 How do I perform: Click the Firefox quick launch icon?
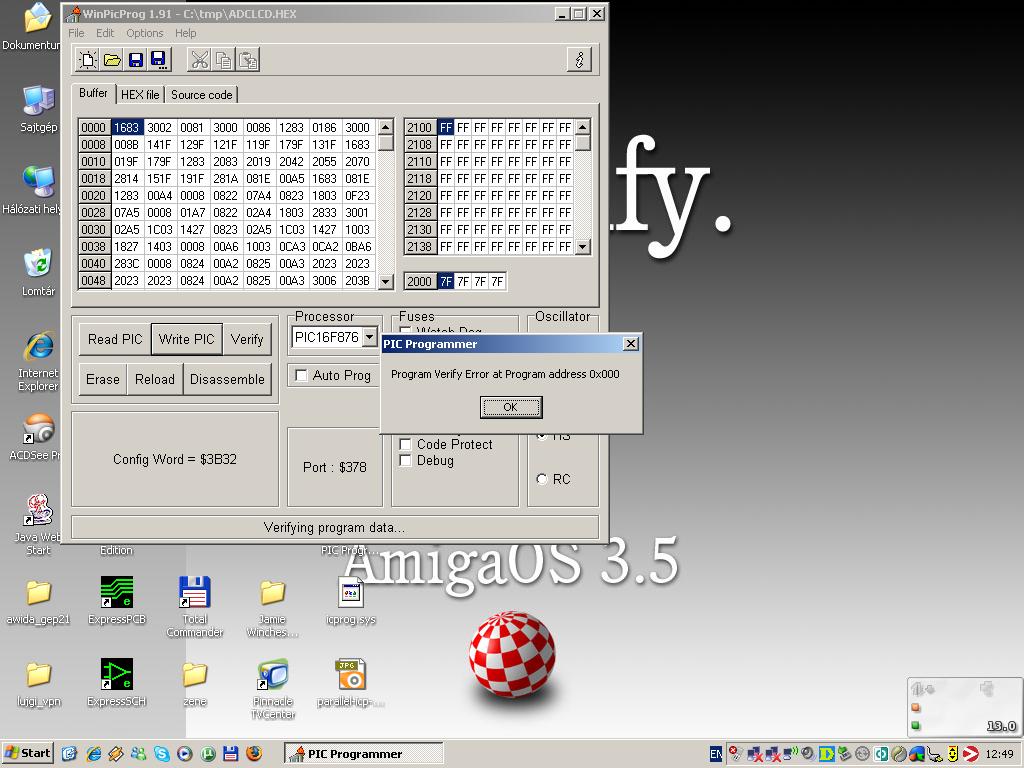click(x=254, y=754)
